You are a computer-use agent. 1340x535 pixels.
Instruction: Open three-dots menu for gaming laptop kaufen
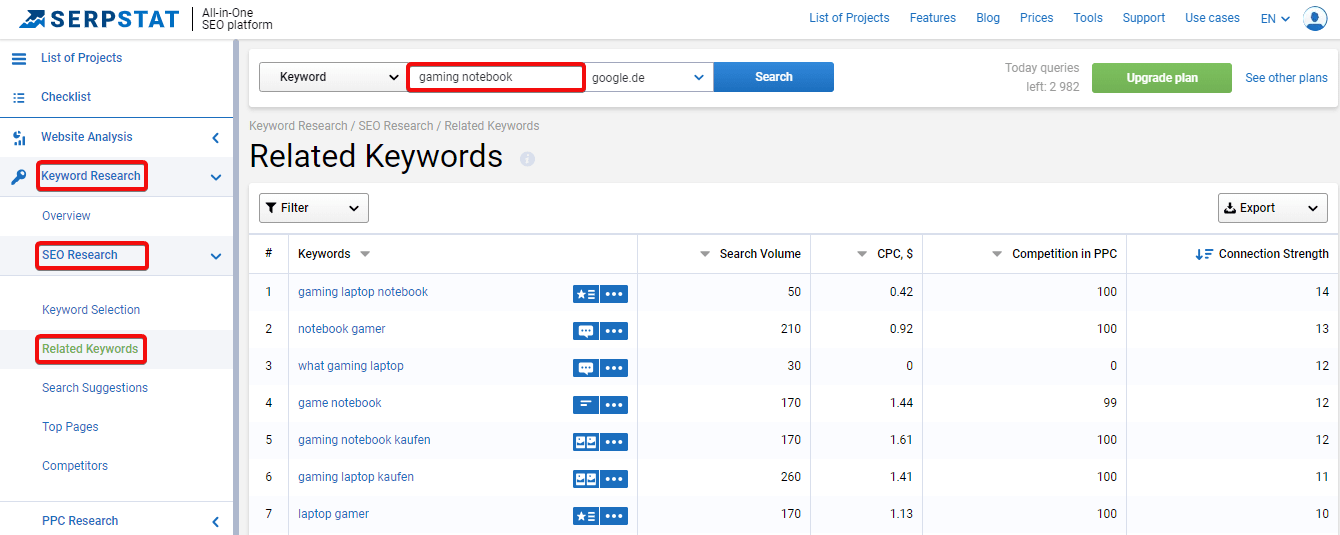click(614, 479)
